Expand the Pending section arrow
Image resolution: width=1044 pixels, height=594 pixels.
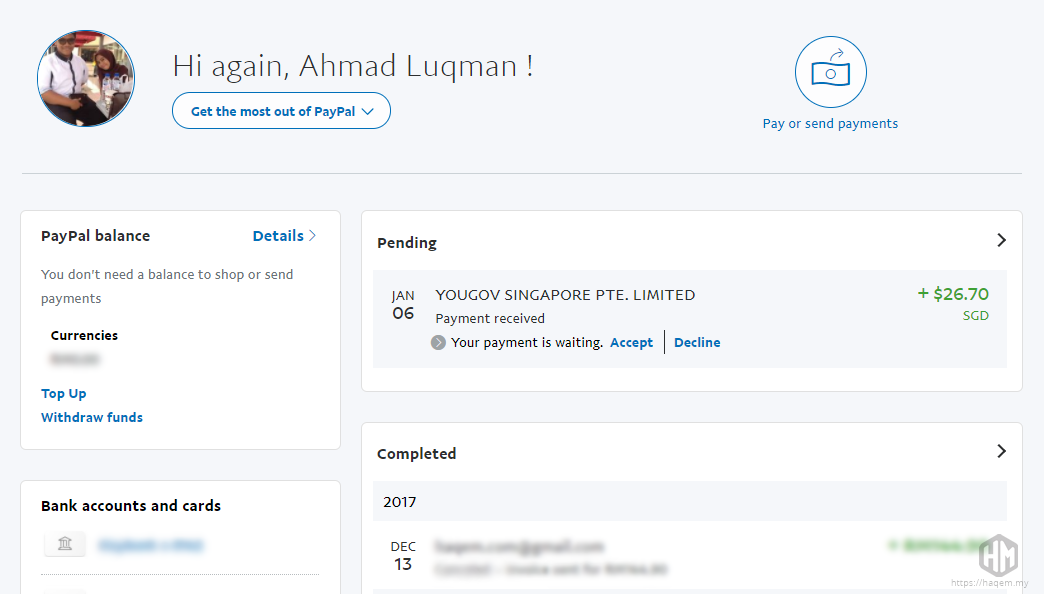[1002, 241]
